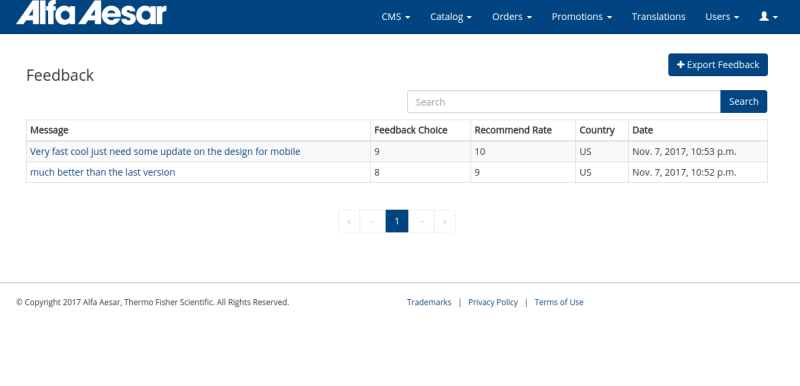
Task: Click the next page → arrow
Action: click(x=421, y=221)
